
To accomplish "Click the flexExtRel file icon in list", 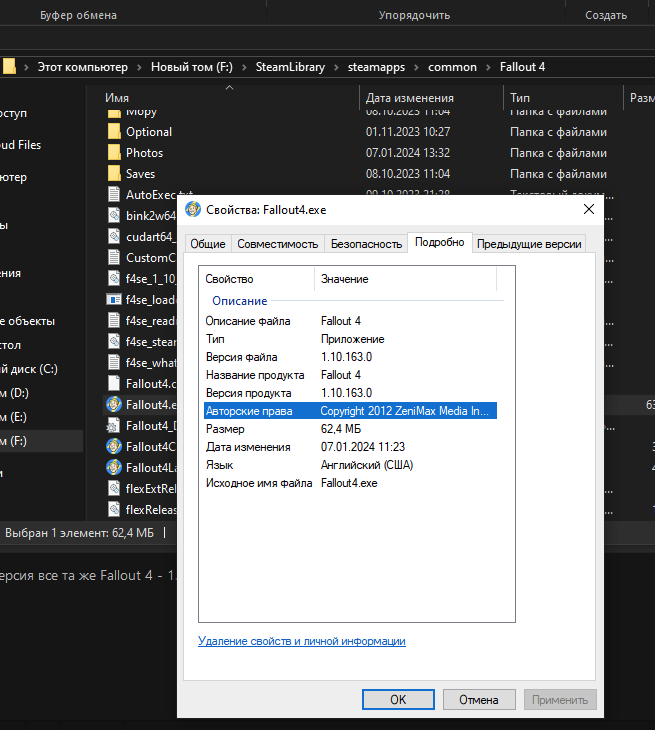I will [114, 488].
